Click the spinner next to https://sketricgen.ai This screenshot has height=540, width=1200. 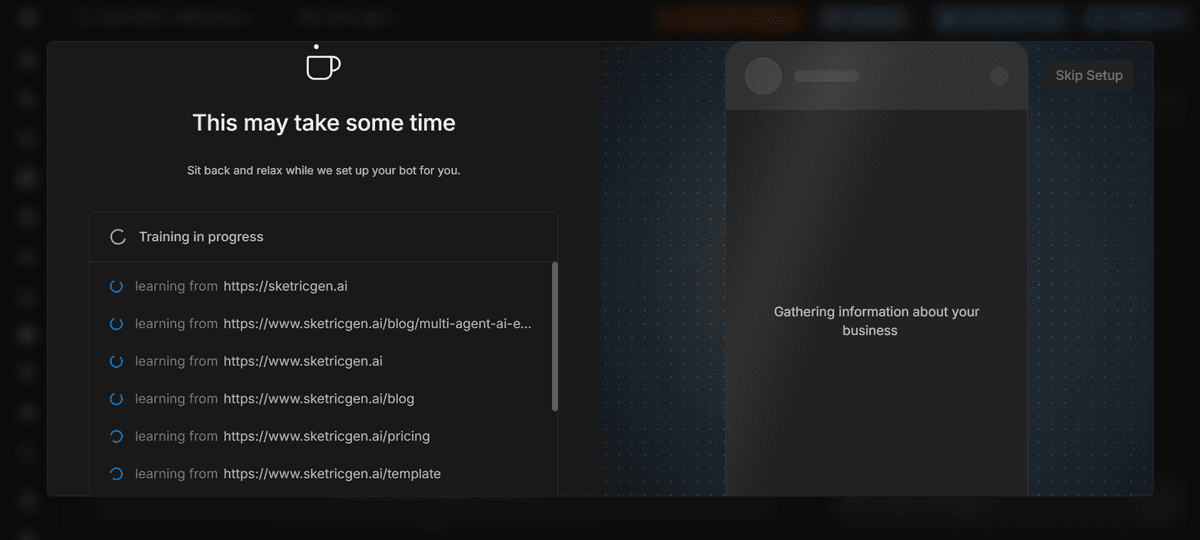pyautogui.click(x=116, y=286)
